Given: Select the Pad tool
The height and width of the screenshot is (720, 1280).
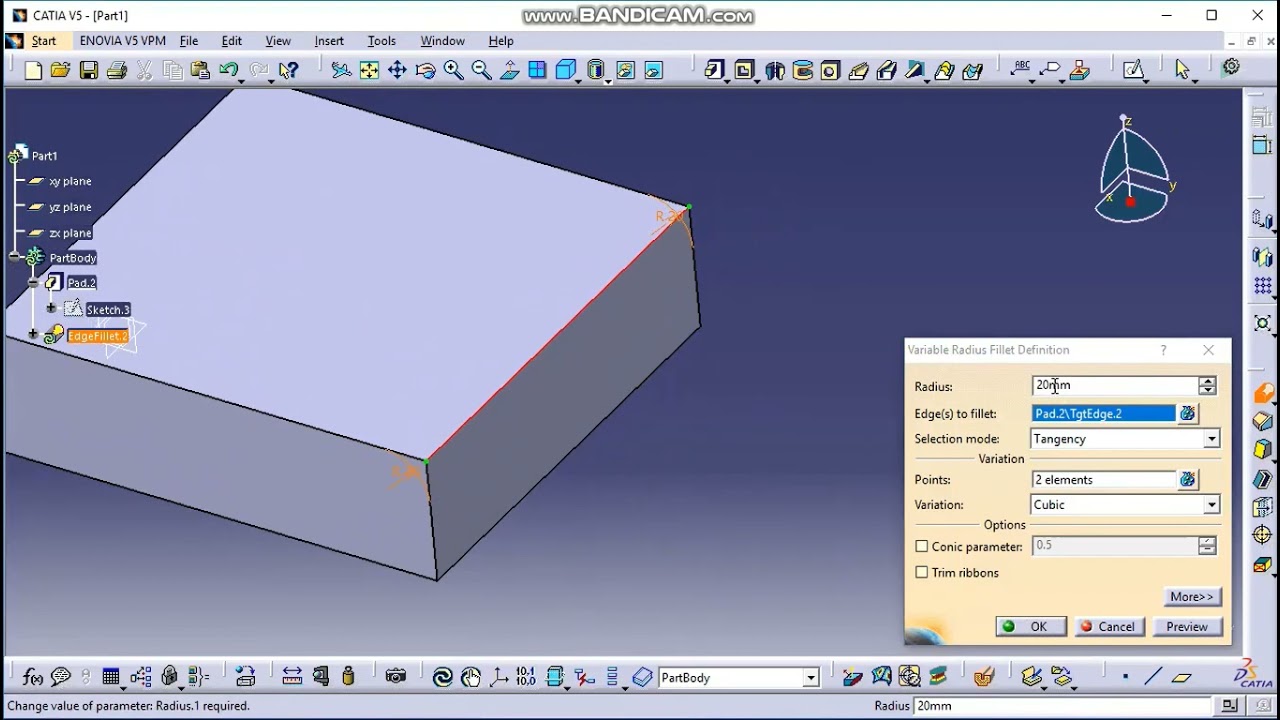Looking at the screenshot, I should coord(713,70).
